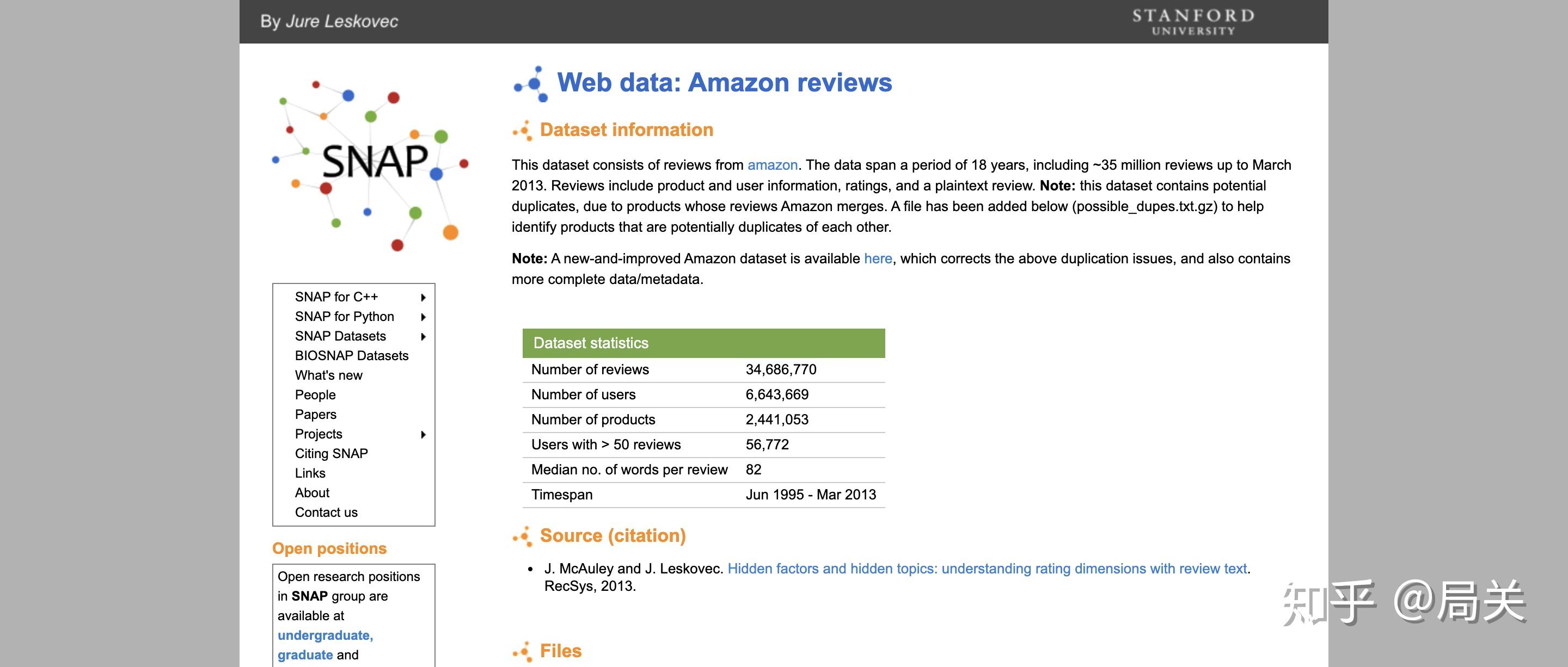Click the SNAP network logo image
This screenshot has height=667, width=1568.
370,163
